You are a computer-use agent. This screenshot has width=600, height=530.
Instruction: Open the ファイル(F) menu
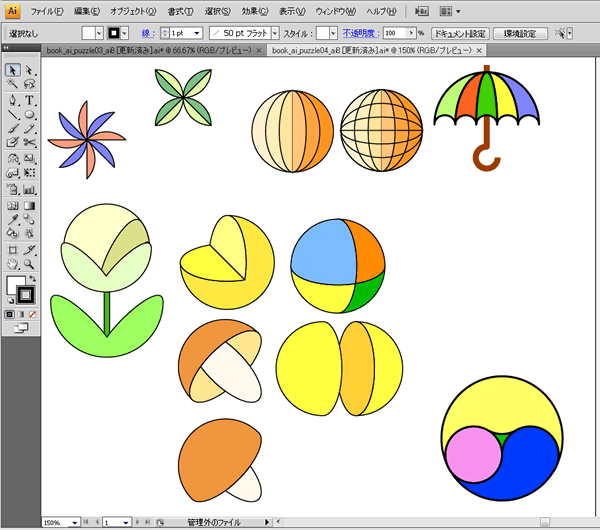[x=47, y=11]
